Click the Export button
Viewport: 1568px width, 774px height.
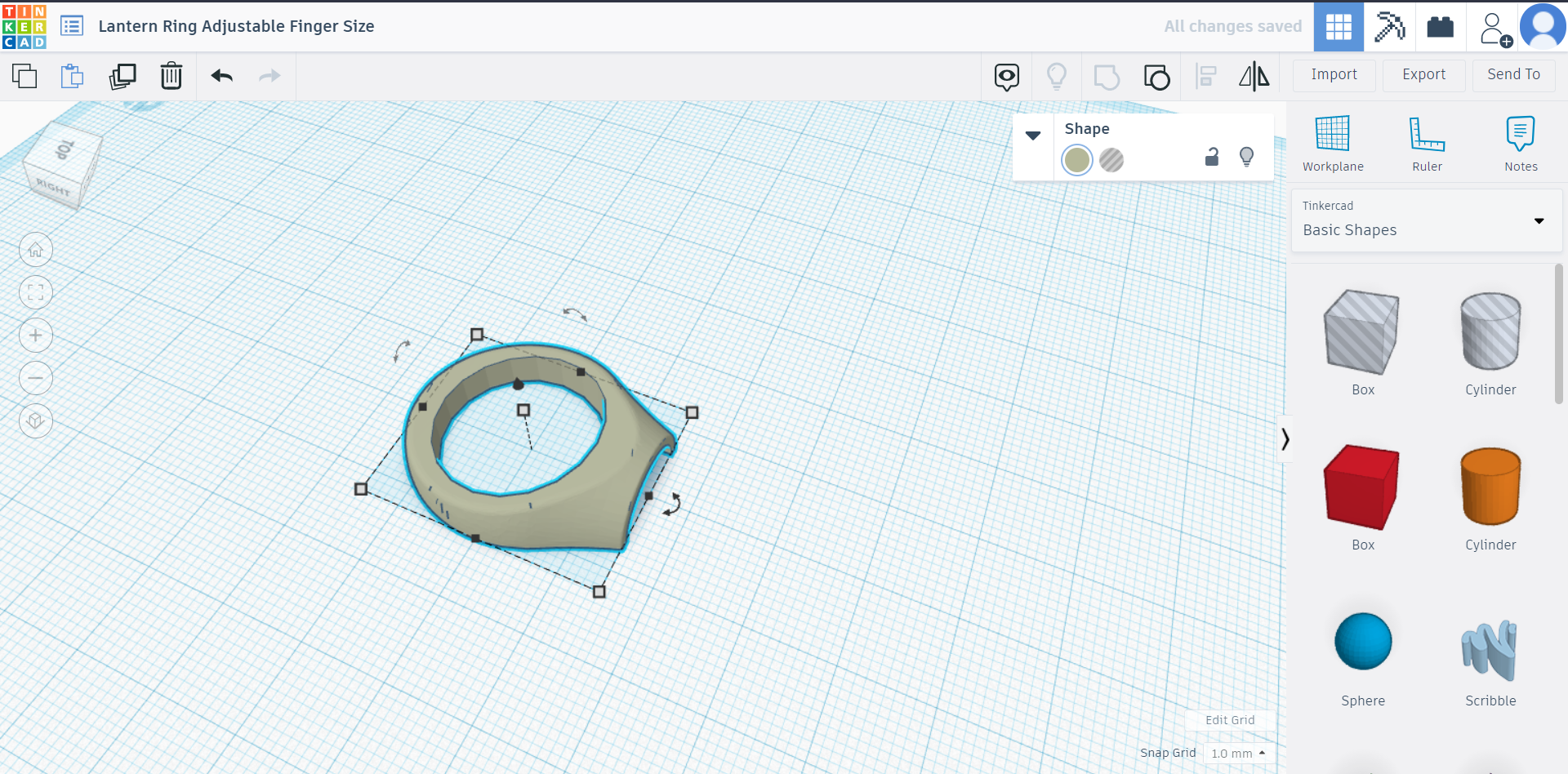click(x=1424, y=75)
